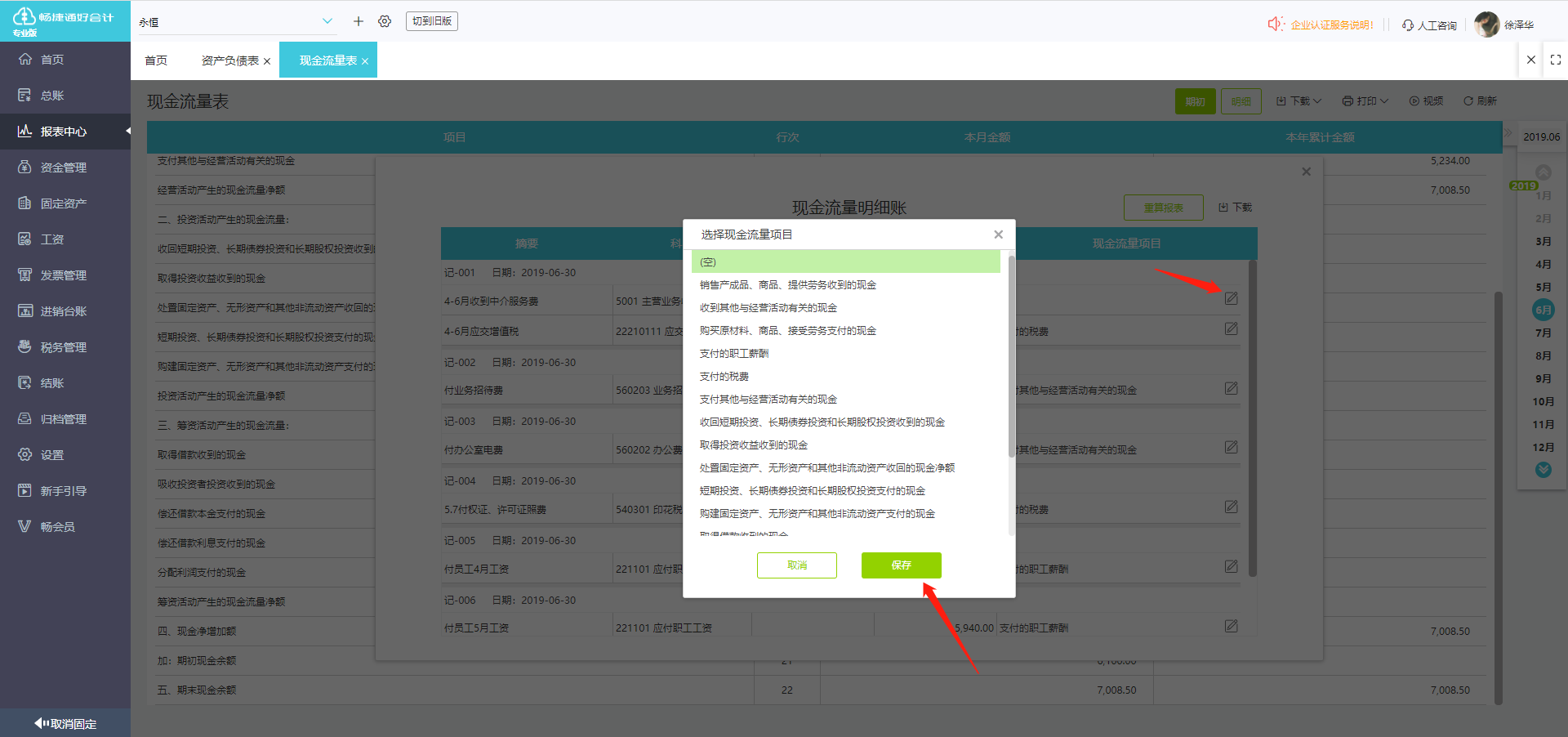Click plus icon to add company

tap(358, 21)
